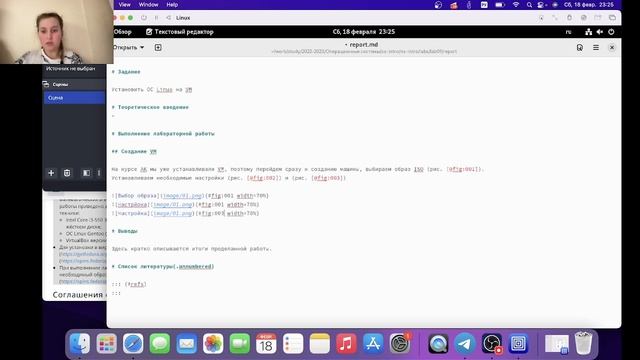Open System Settings from the Dock
Viewport: 640px width, 360px height.
pos(400,343)
